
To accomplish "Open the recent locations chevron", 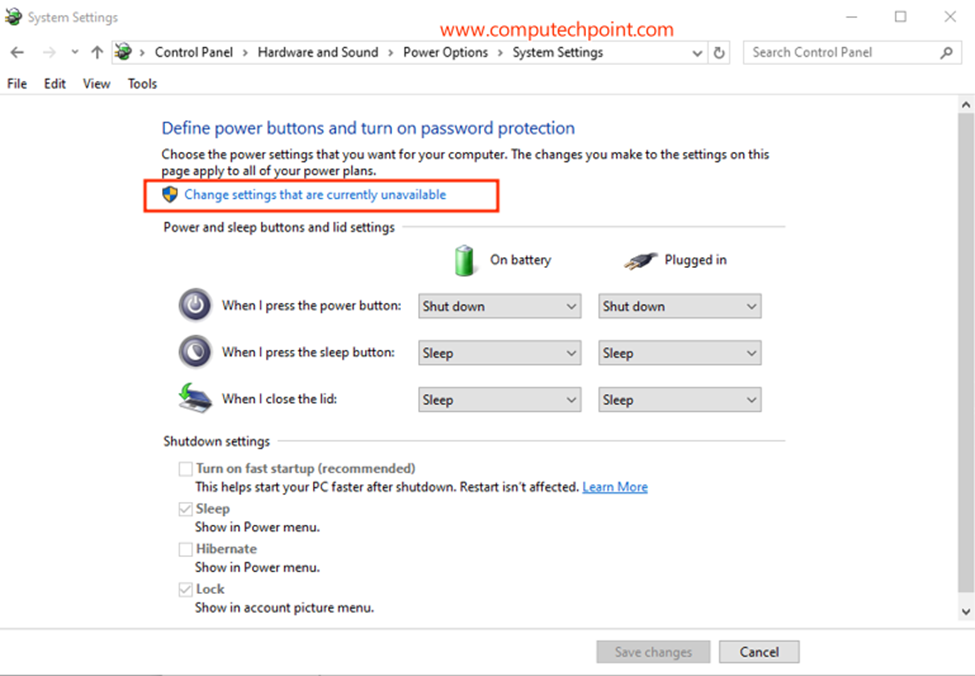I will 75,53.
